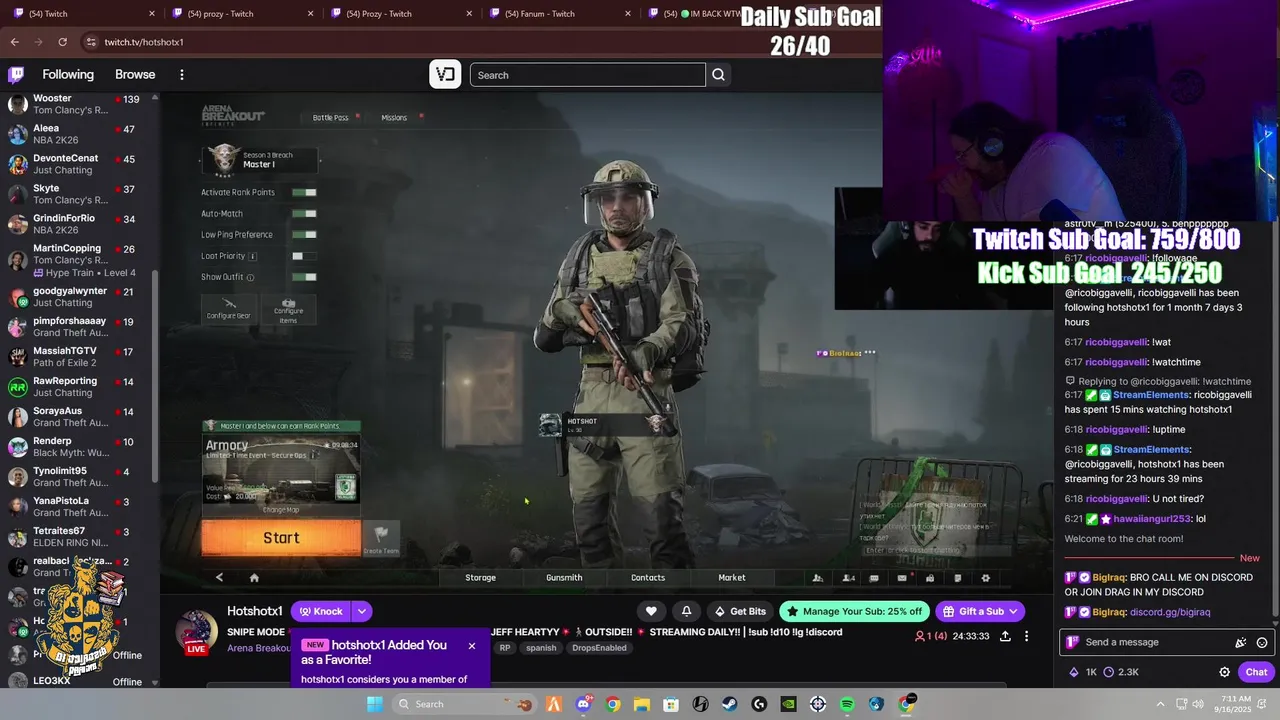
Task: Open the in-game chat bubble icon
Action: [x=874, y=577]
